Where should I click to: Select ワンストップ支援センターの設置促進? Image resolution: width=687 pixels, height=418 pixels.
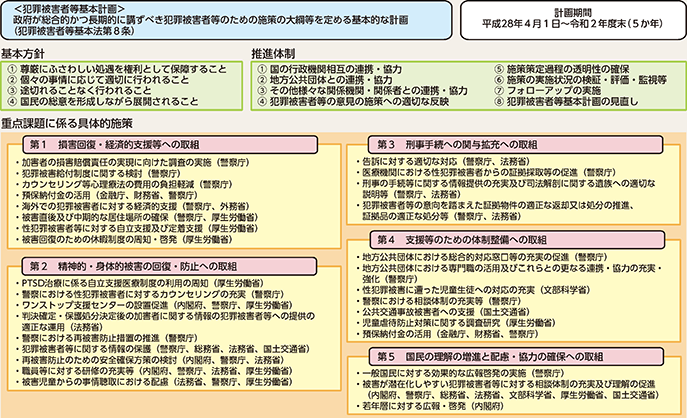[x=154, y=305]
